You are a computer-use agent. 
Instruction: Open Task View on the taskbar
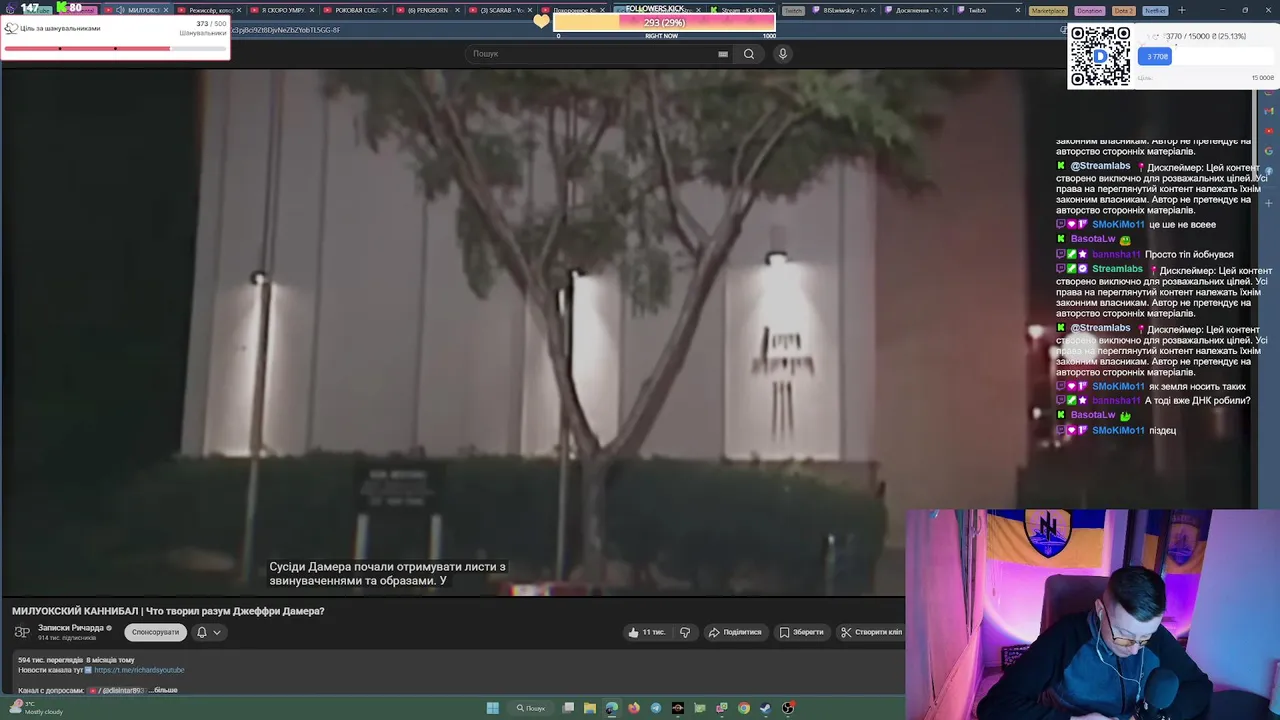point(568,708)
